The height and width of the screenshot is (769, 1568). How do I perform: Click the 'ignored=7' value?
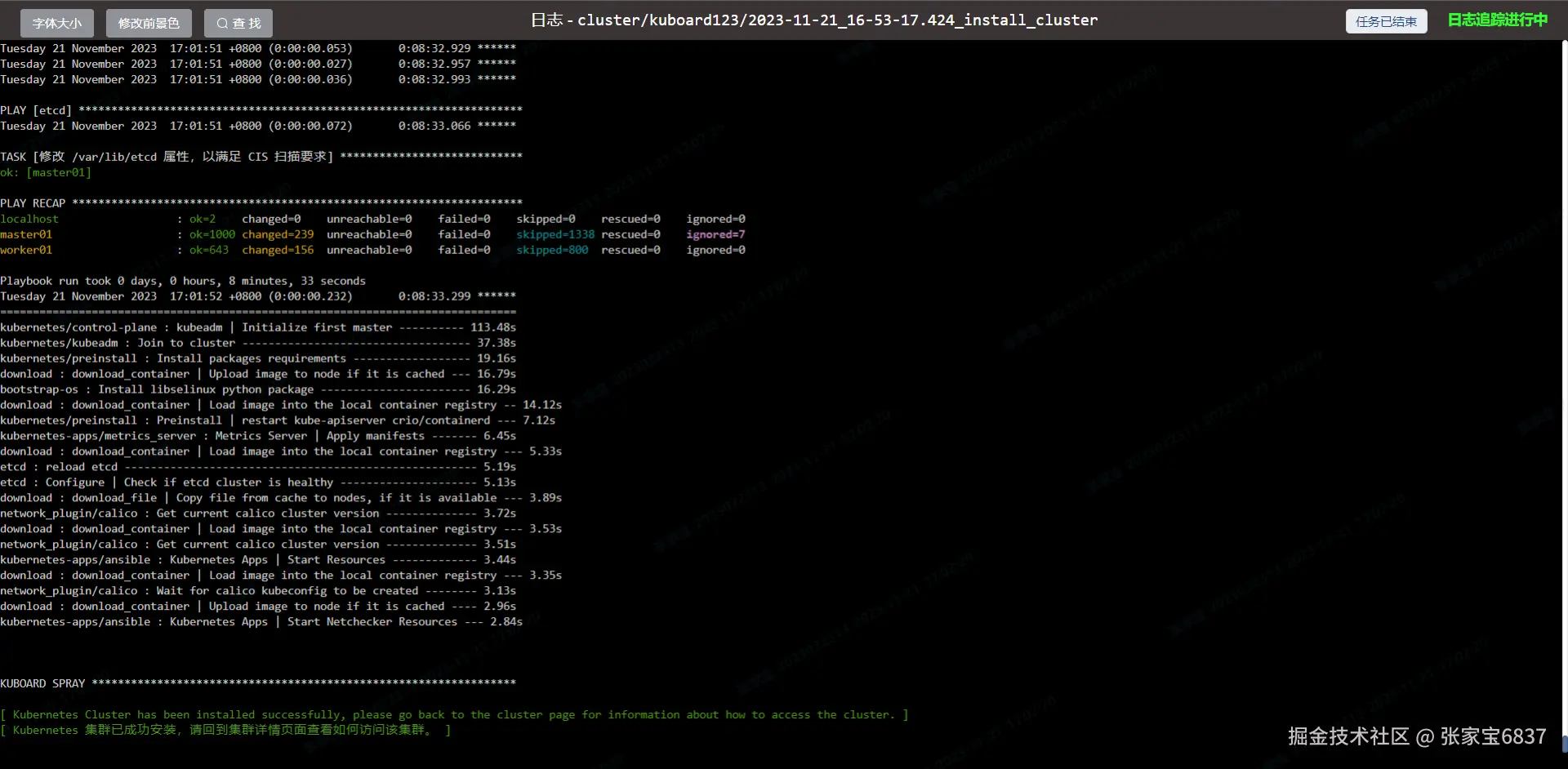coord(715,234)
